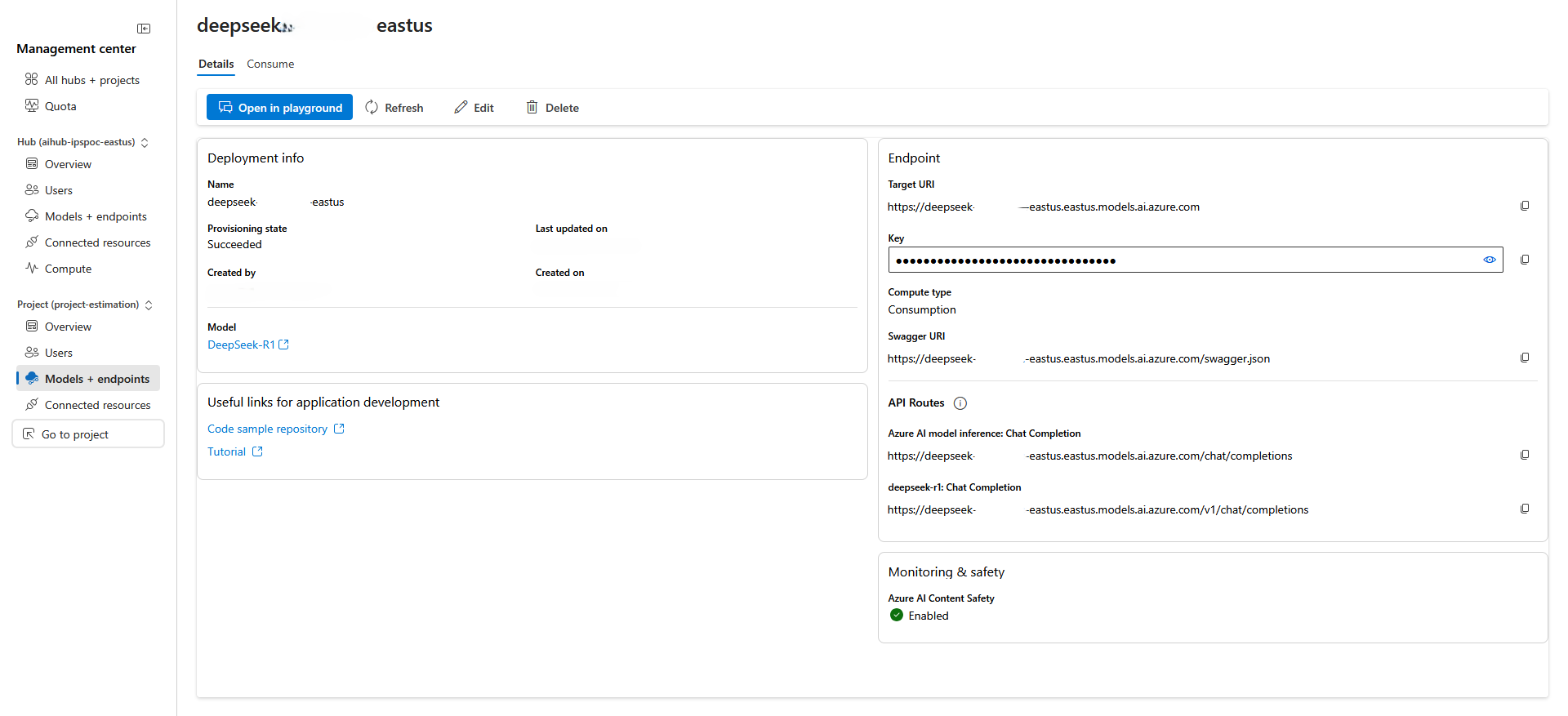
Task: Switch to the Consume tab
Action: 270,64
